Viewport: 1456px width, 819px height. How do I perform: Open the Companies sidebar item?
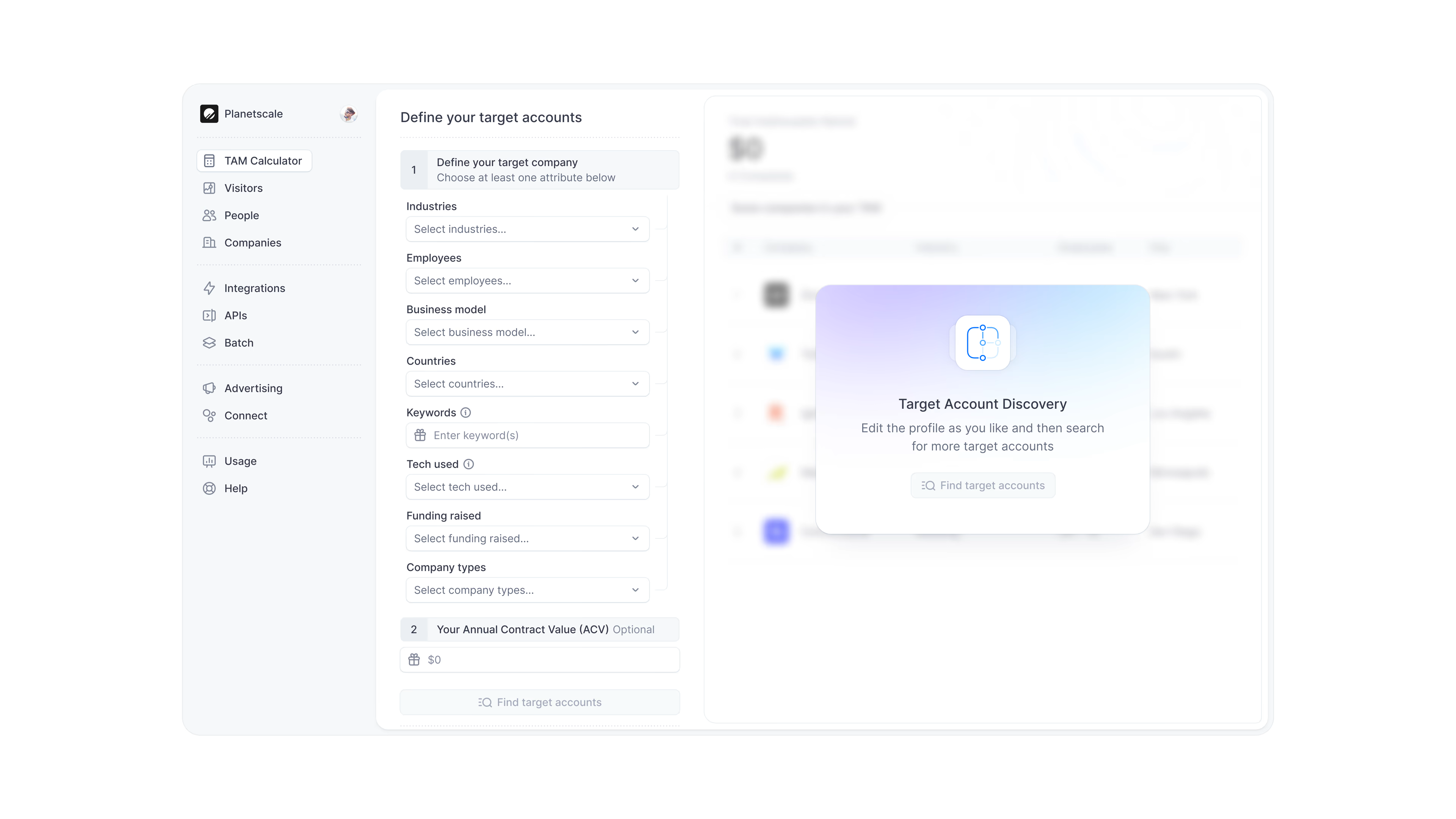252,243
